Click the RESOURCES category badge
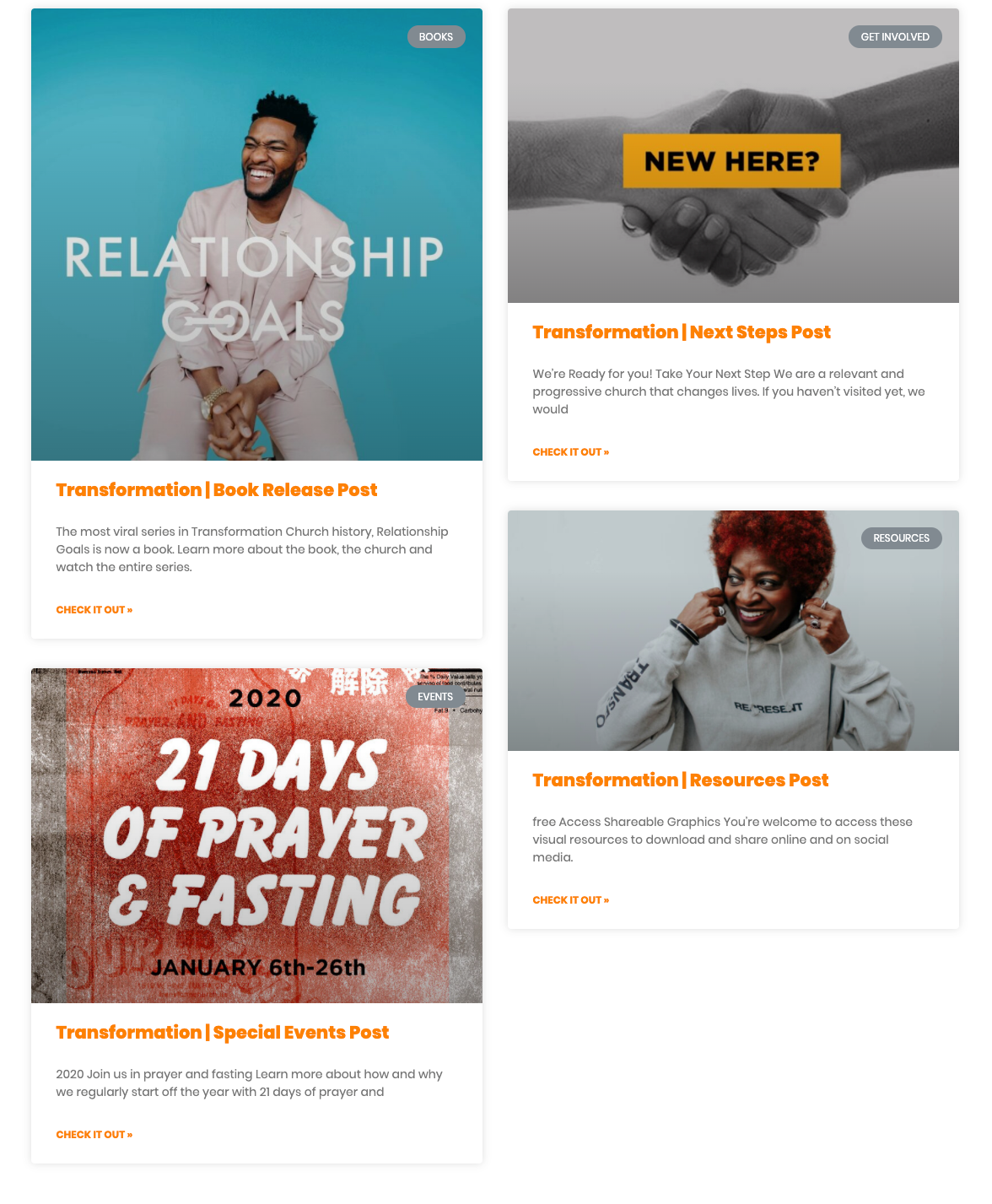The width and height of the screenshot is (992, 1204). 901,538
